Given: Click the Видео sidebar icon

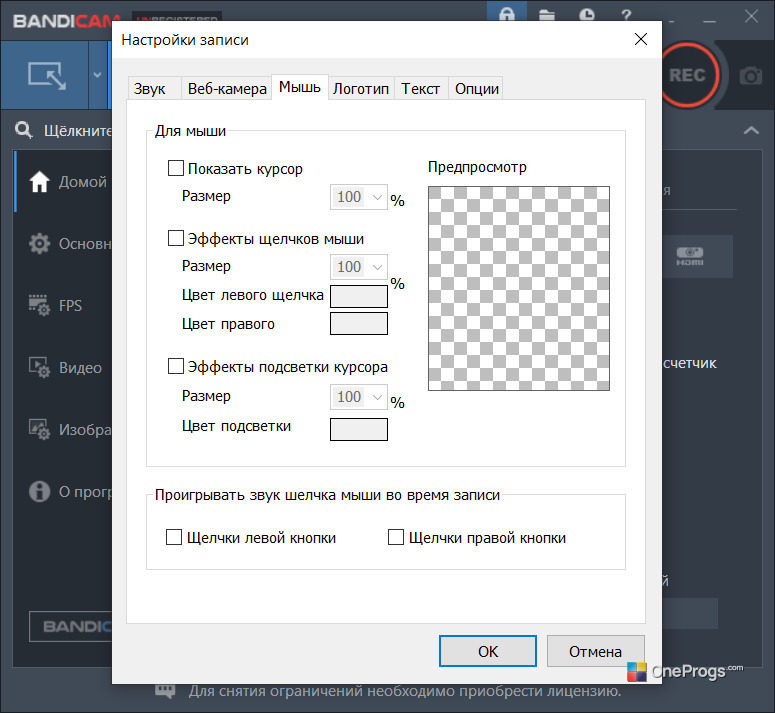Looking at the screenshot, I should point(39,367).
